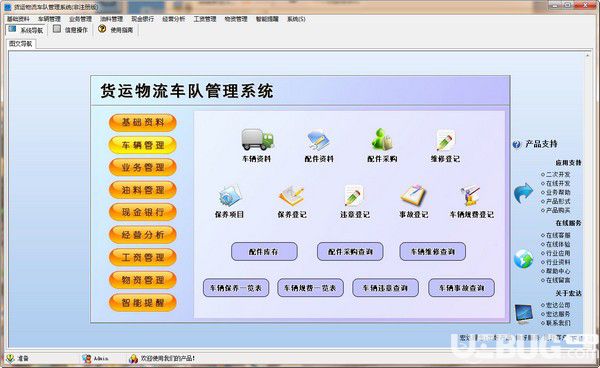Open the 保养登记 icon
This screenshot has width=600, height=368.
292,196
